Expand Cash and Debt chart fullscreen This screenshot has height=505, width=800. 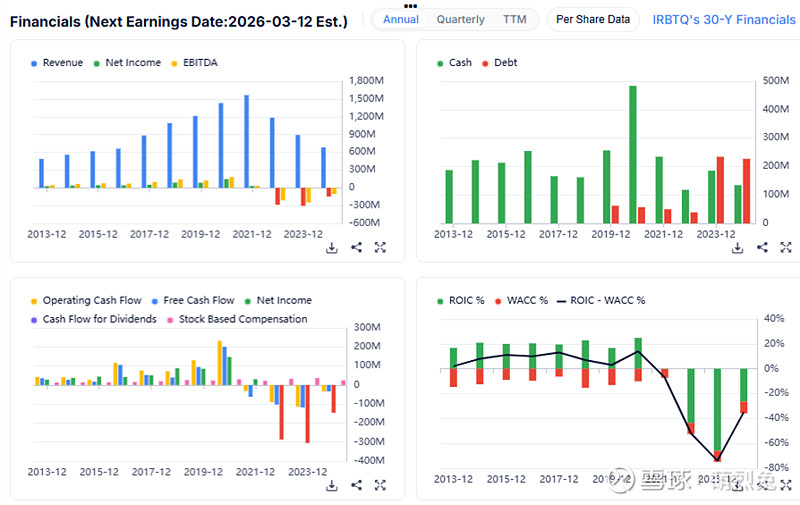(x=786, y=248)
